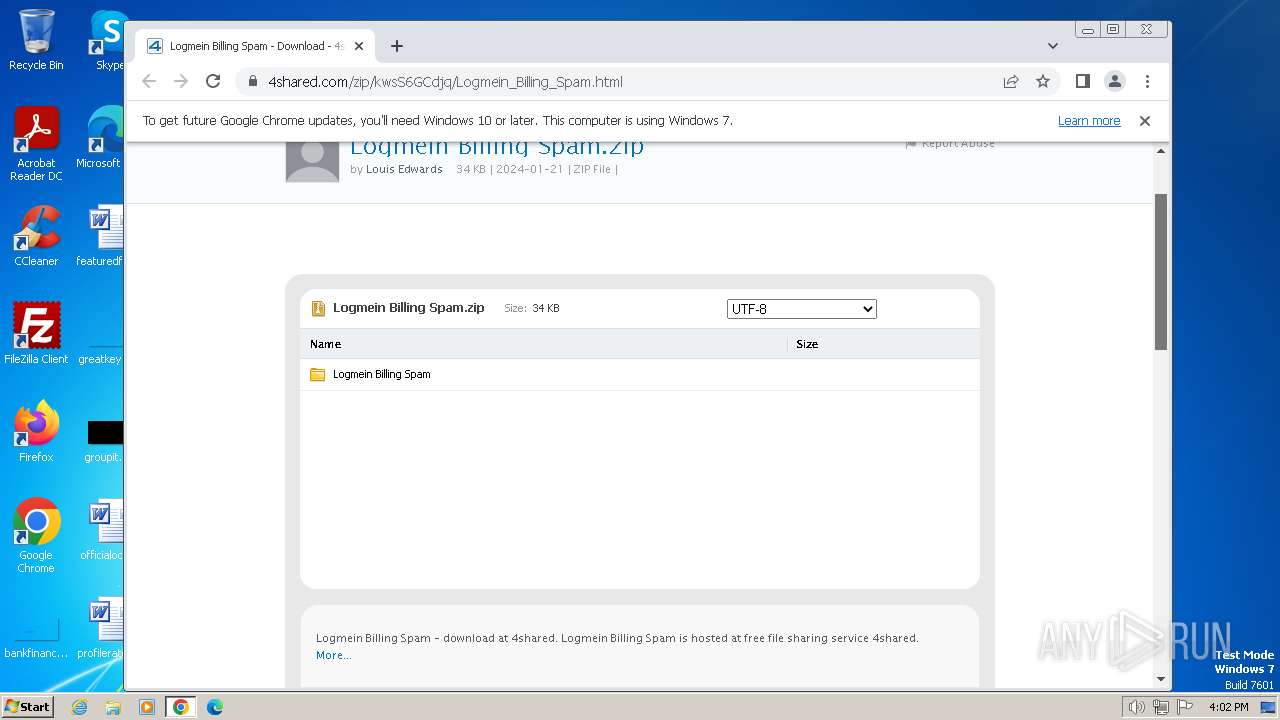Reload the 4shared page
Image resolution: width=1280 pixels, height=720 pixels.
pyautogui.click(x=213, y=82)
